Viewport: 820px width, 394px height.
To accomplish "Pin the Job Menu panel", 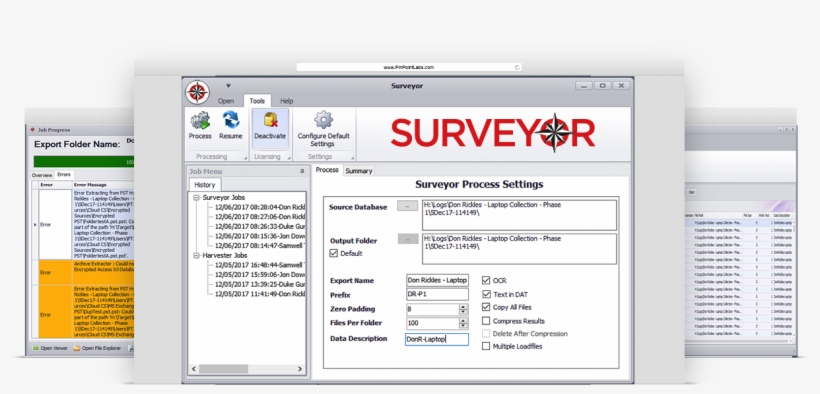I will click(302, 172).
